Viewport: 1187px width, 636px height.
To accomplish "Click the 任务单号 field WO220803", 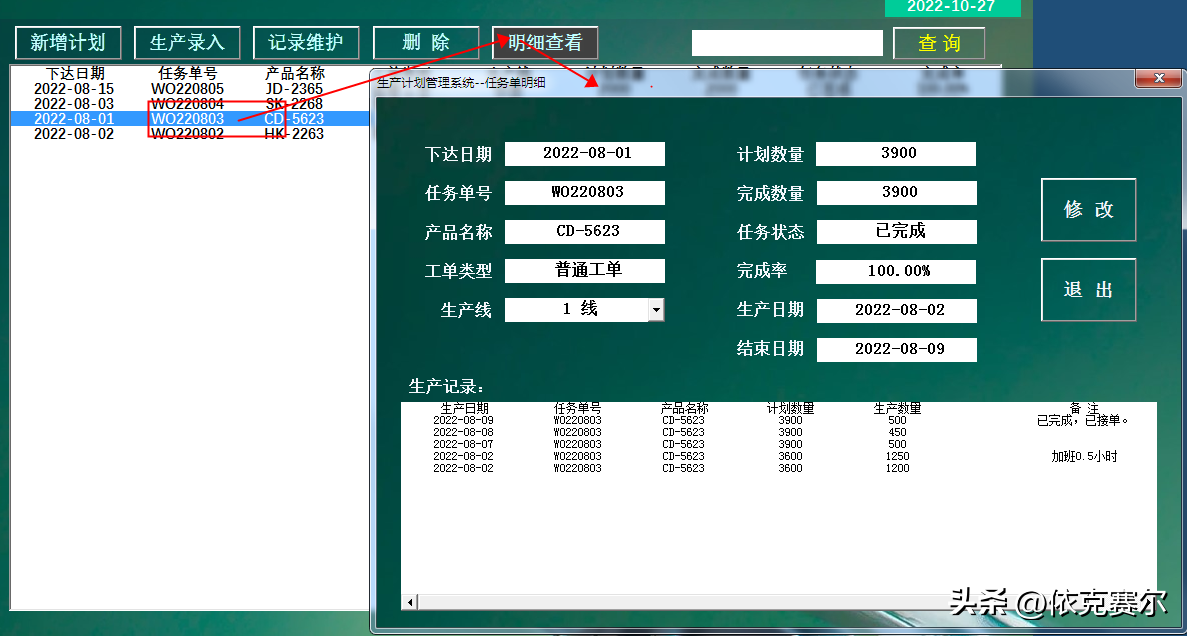I will pyautogui.click(x=585, y=192).
